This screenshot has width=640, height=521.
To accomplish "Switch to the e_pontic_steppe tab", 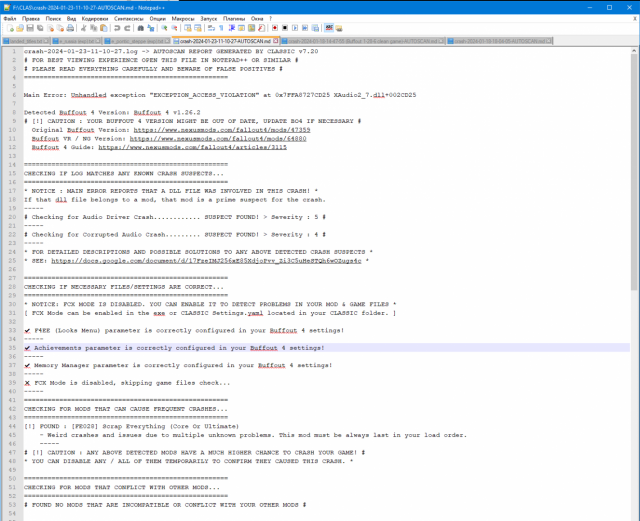I will point(137,41).
